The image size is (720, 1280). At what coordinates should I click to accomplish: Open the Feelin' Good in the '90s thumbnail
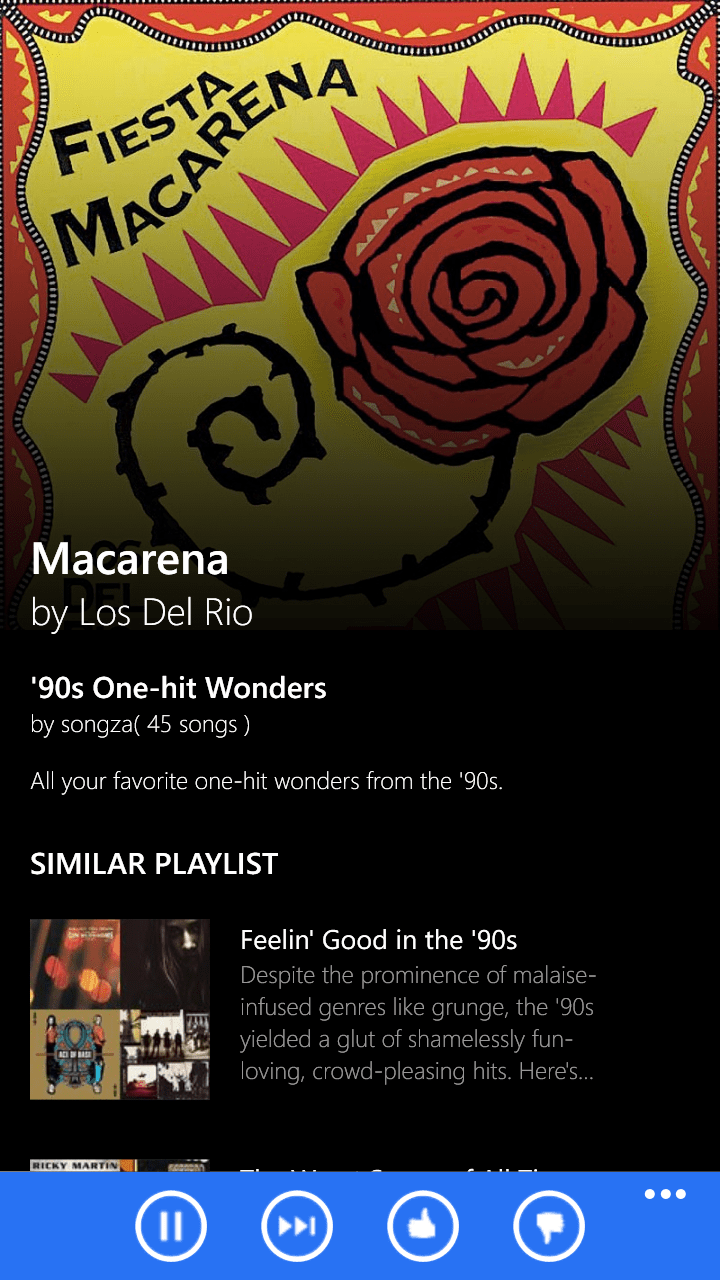click(120, 1009)
